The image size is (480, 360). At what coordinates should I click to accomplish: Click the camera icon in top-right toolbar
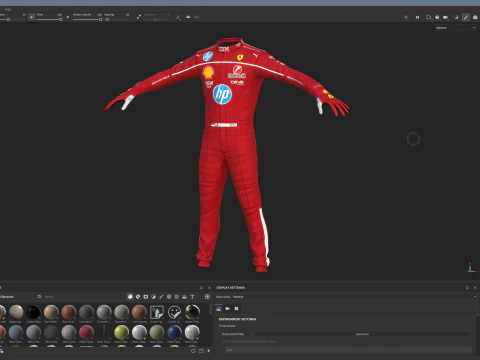pos(446,17)
